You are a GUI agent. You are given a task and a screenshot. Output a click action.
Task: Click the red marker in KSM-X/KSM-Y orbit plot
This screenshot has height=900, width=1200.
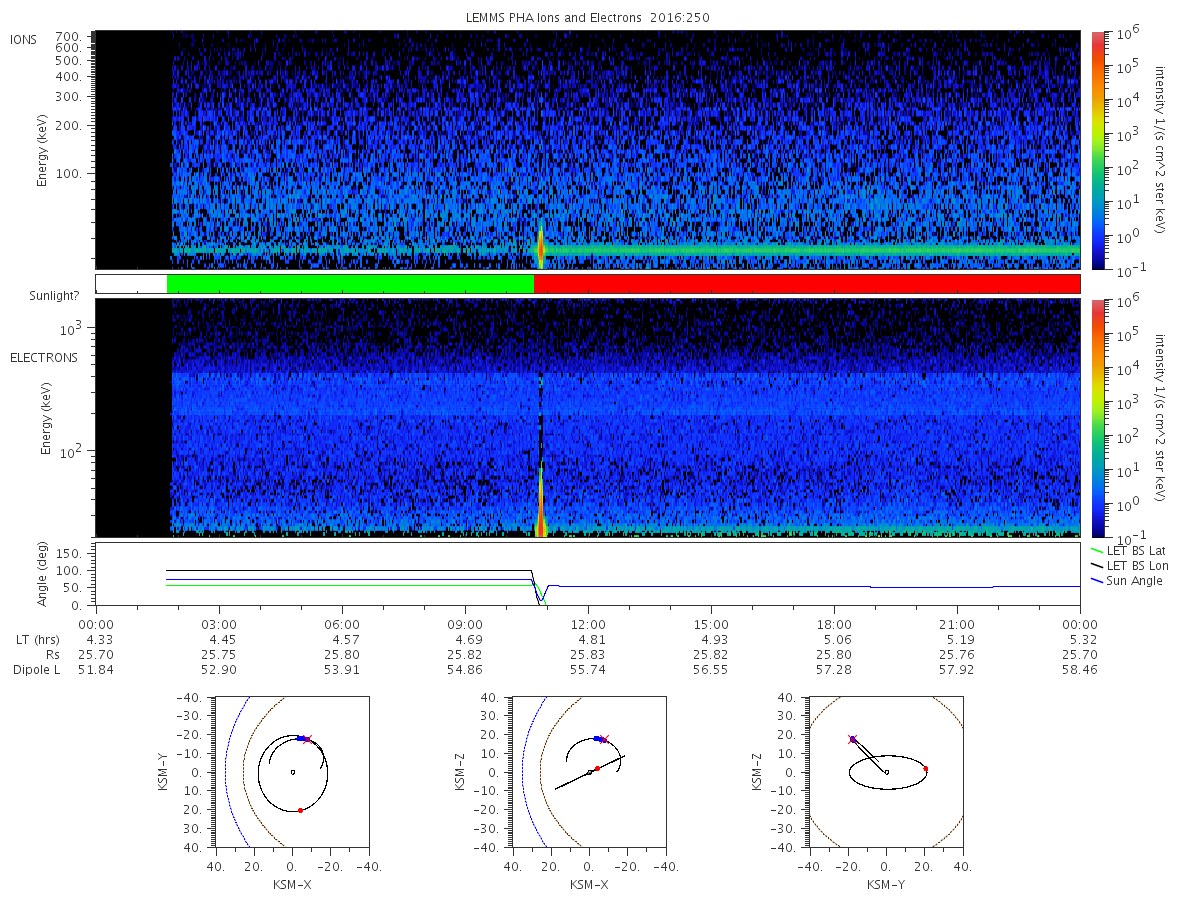300,810
